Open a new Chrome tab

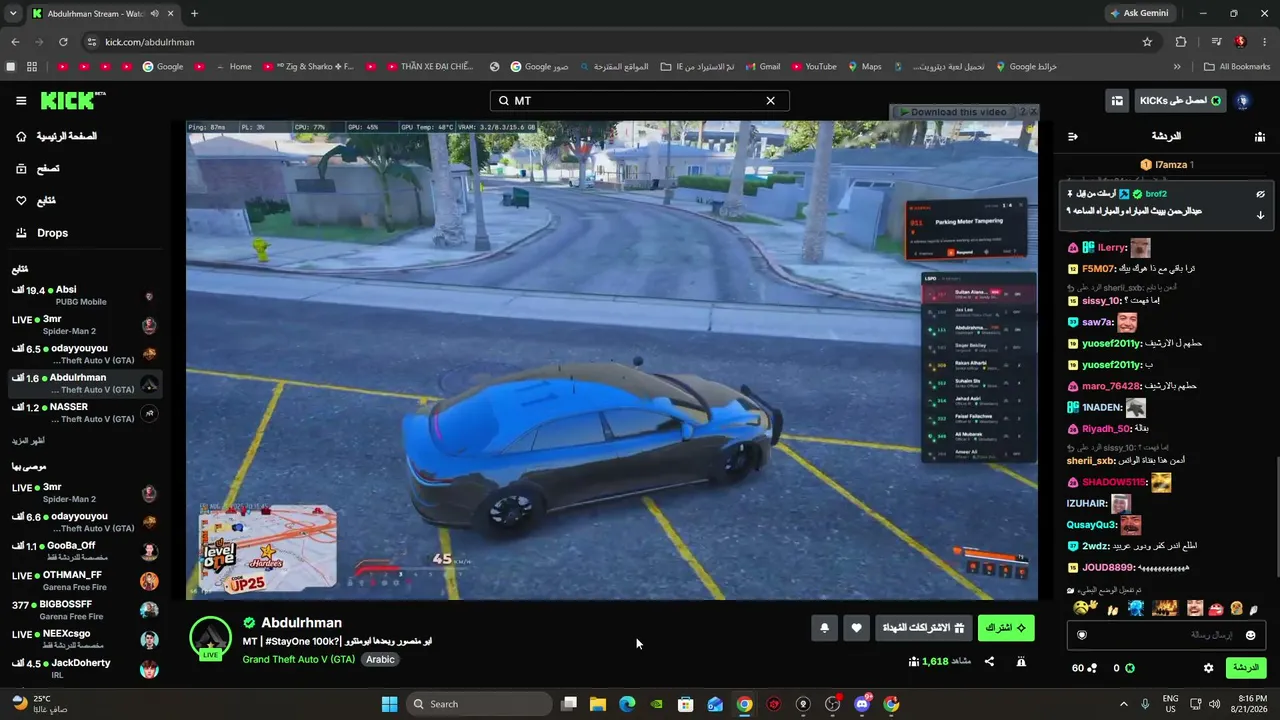(x=194, y=14)
